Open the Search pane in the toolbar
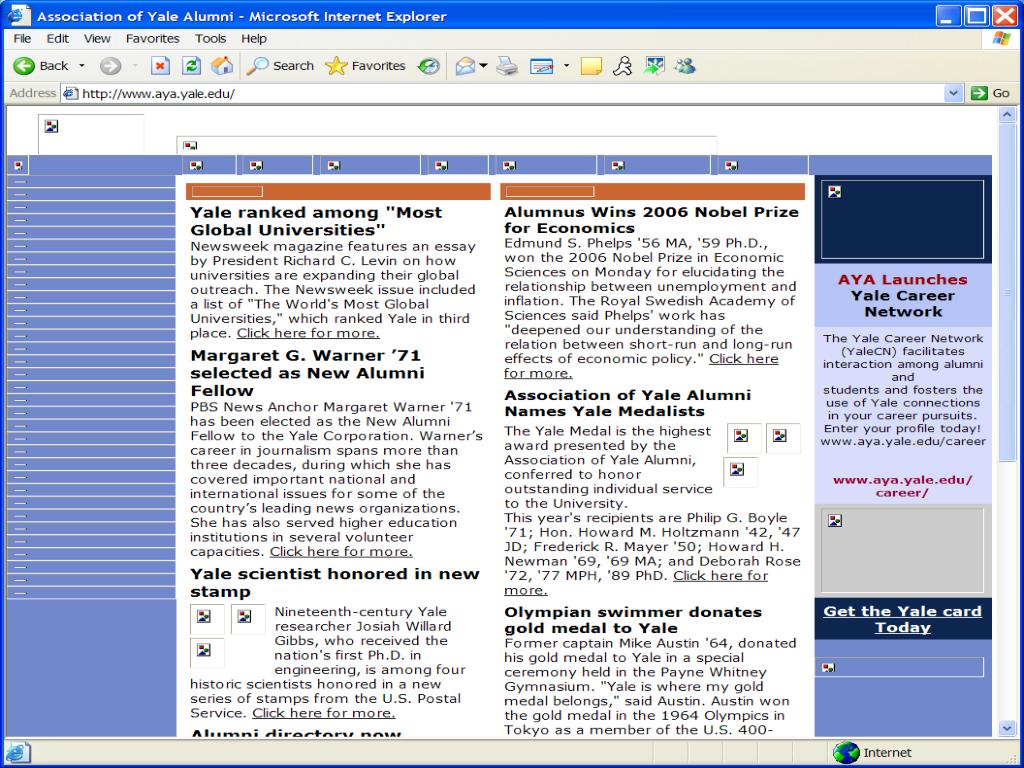Image resolution: width=1024 pixels, height=768 pixels. (x=281, y=66)
